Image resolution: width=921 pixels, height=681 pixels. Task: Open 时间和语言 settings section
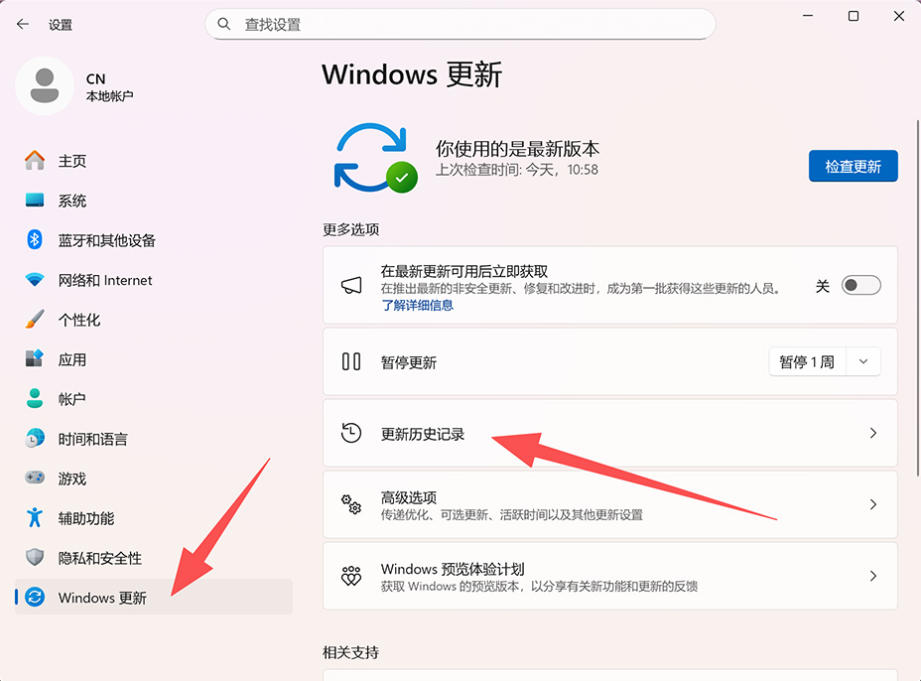[x=92, y=439]
